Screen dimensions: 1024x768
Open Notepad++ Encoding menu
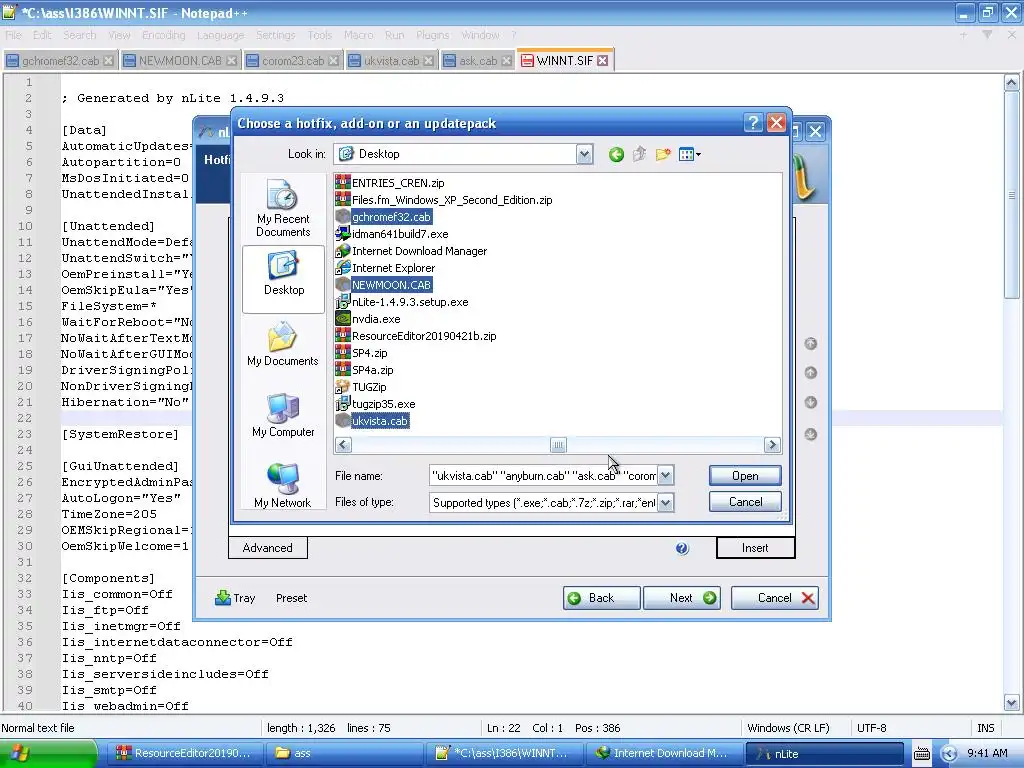tap(164, 35)
